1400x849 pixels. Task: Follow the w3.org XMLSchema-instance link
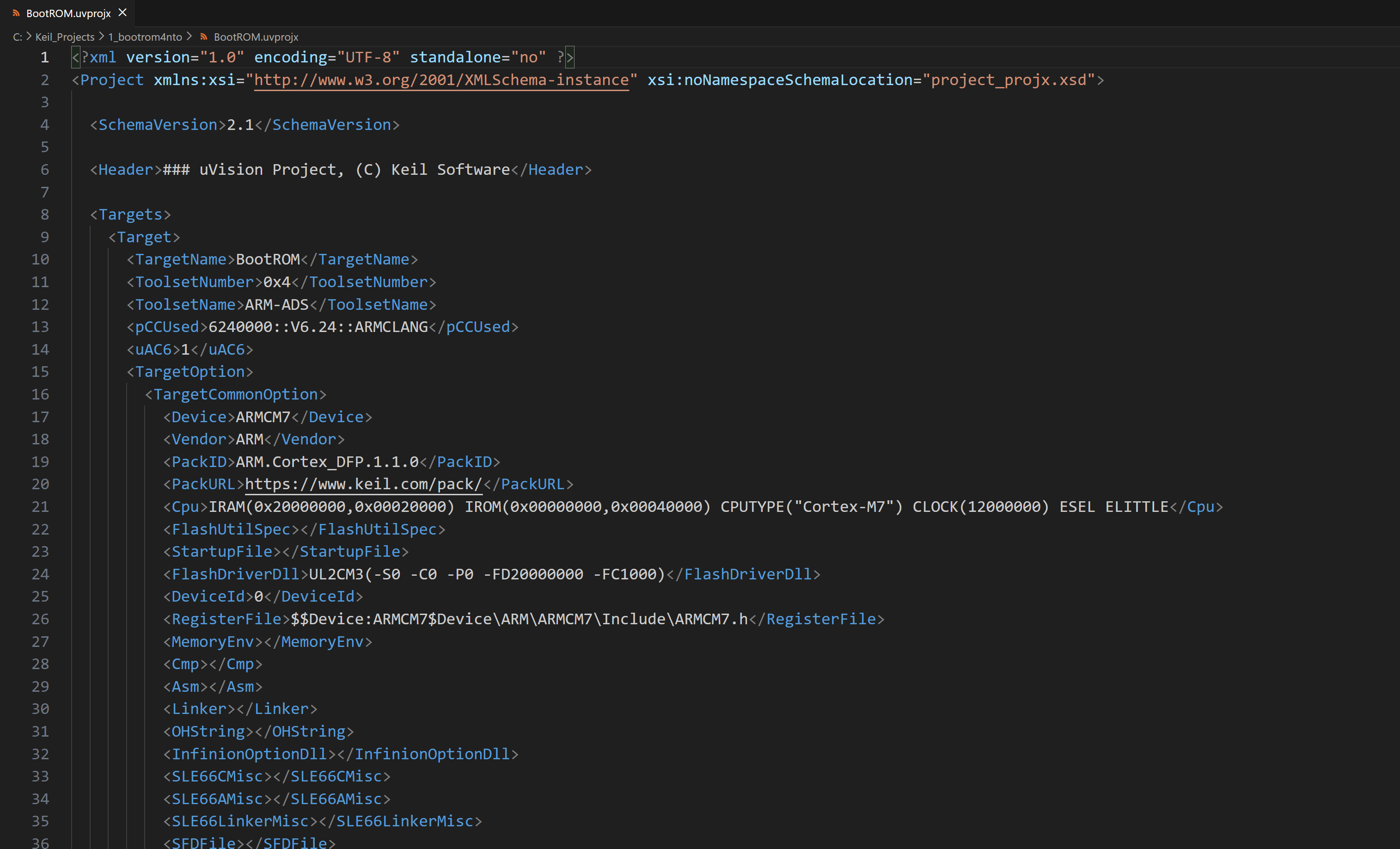[441, 80]
